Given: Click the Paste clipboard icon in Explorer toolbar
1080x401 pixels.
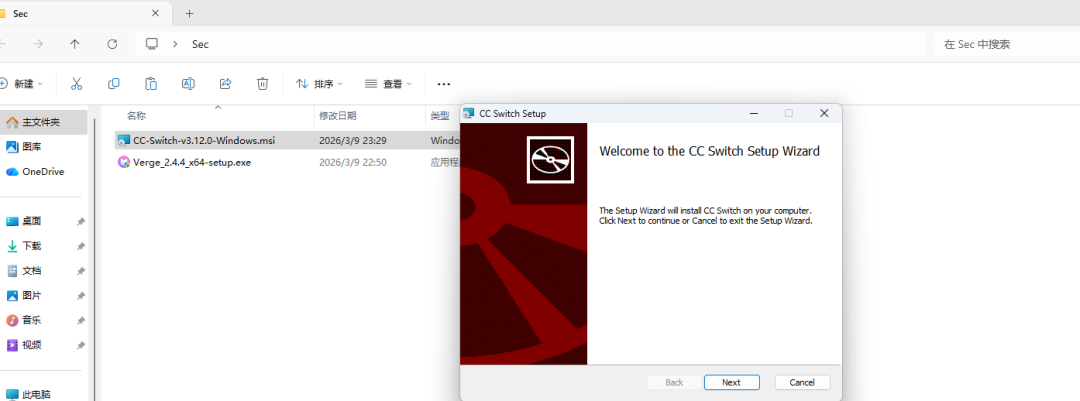Looking at the screenshot, I should 151,83.
